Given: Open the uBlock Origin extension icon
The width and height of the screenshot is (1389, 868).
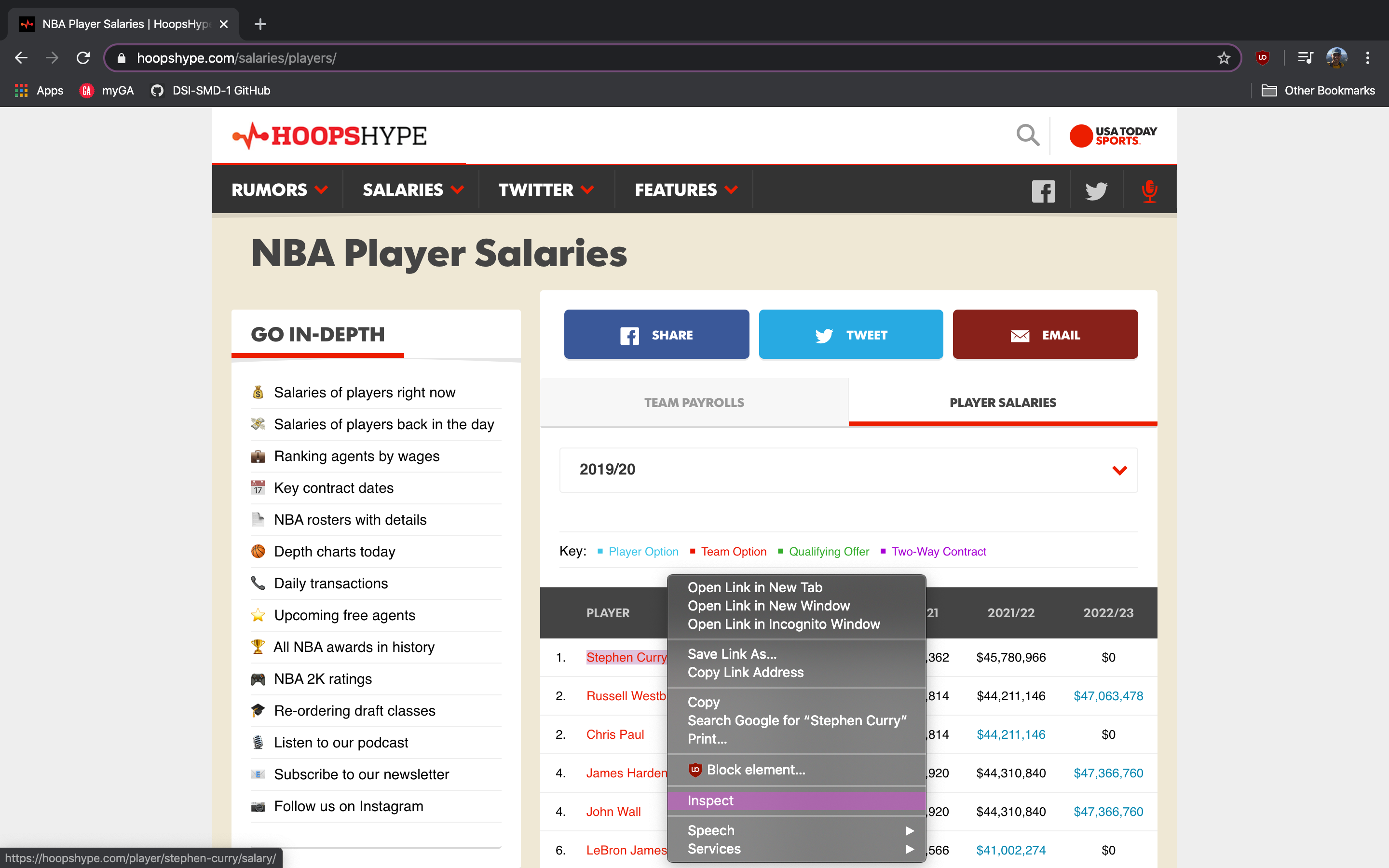Looking at the screenshot, I should (1262, 58).
